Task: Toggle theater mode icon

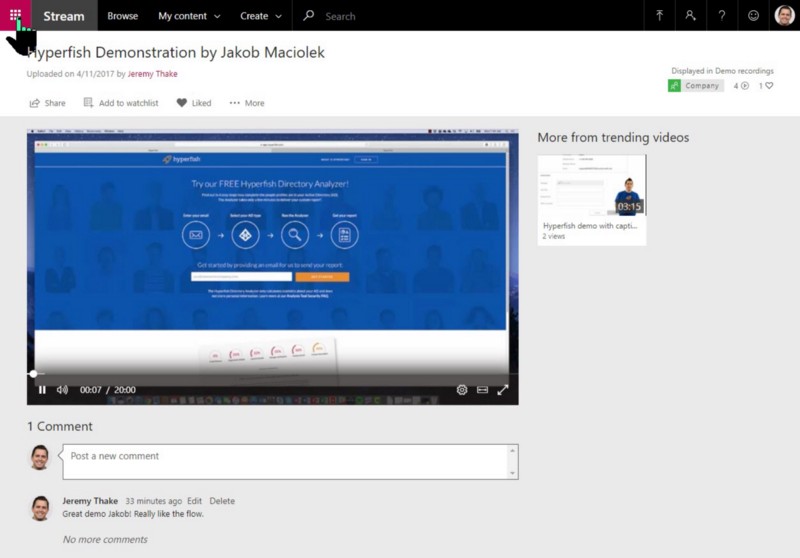Action: pyautogui.click(x=482, y=390)
